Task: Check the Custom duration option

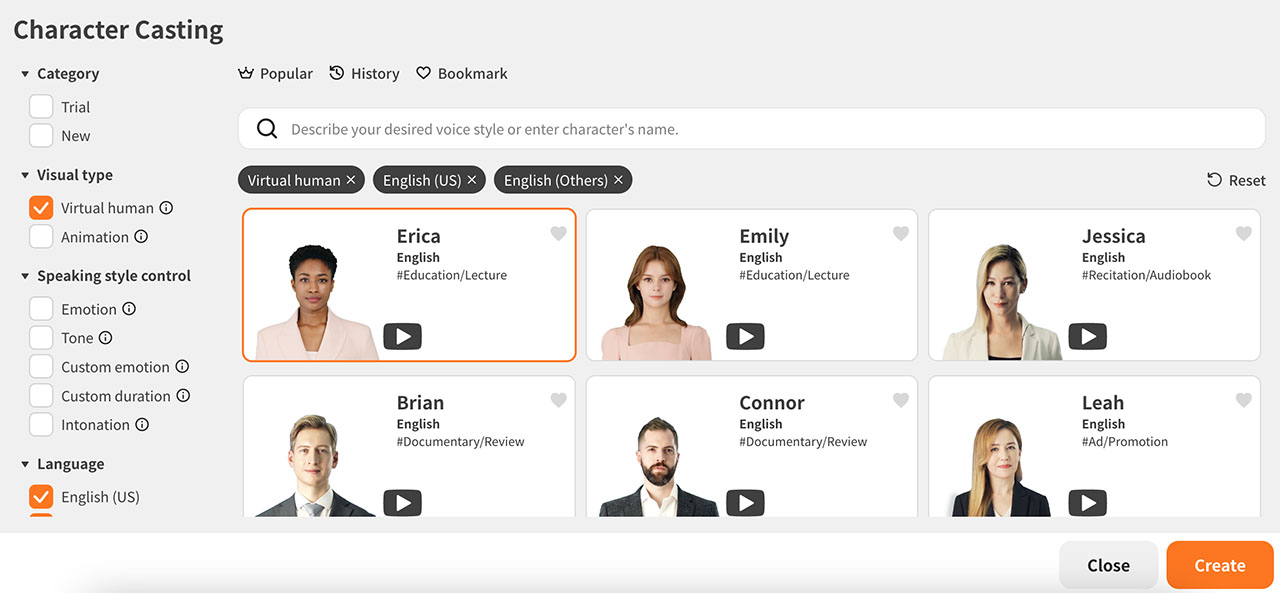Action: tap(41, 396)
